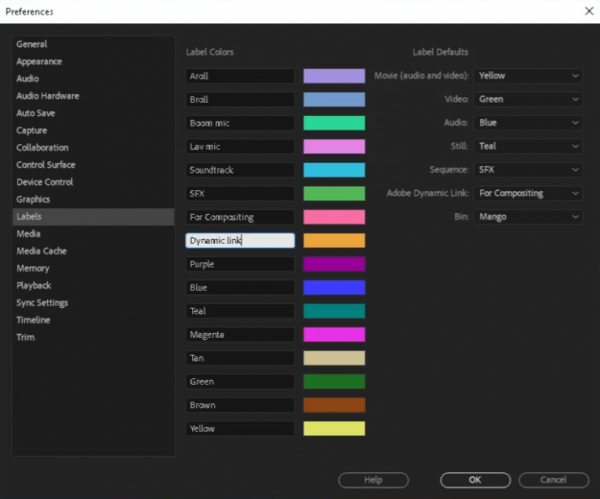This screenshot has height=499, width=600.
Task: Open the orange Dynamic link color swatch
Action: pyautogui.click(x=334, y=241)
